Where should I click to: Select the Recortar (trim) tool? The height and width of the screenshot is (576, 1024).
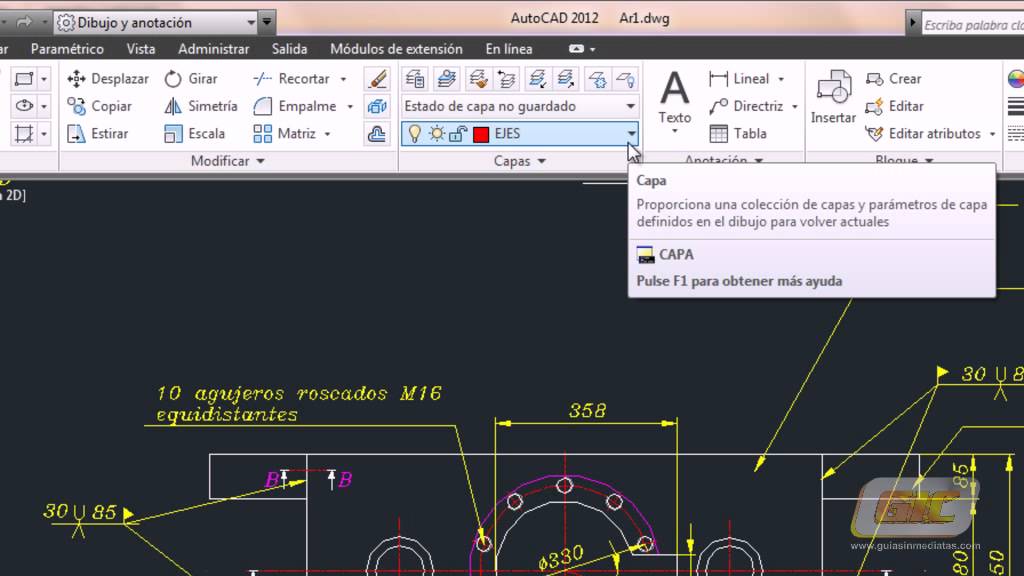pyautogui.click(x=291, y=79)
